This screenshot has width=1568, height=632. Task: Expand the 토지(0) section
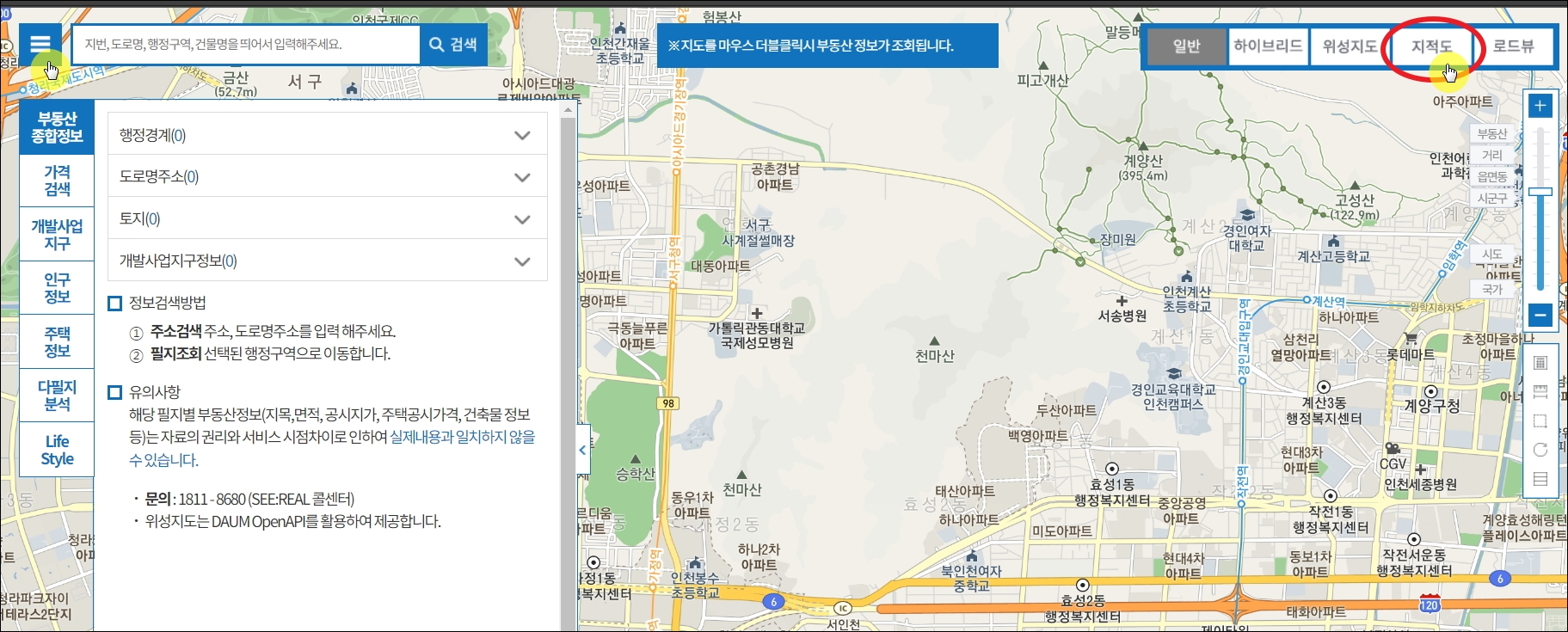click(328, 218)
